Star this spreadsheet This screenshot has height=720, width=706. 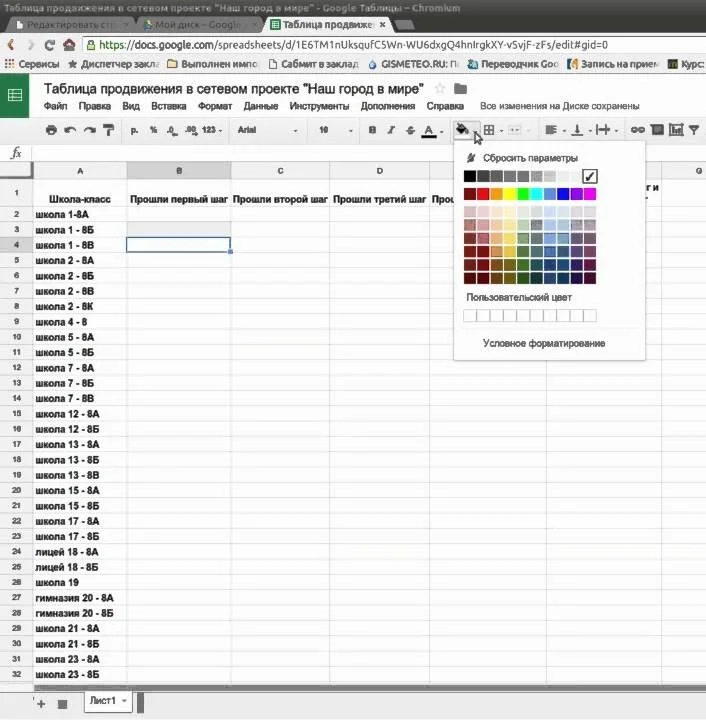coord(440,88)
